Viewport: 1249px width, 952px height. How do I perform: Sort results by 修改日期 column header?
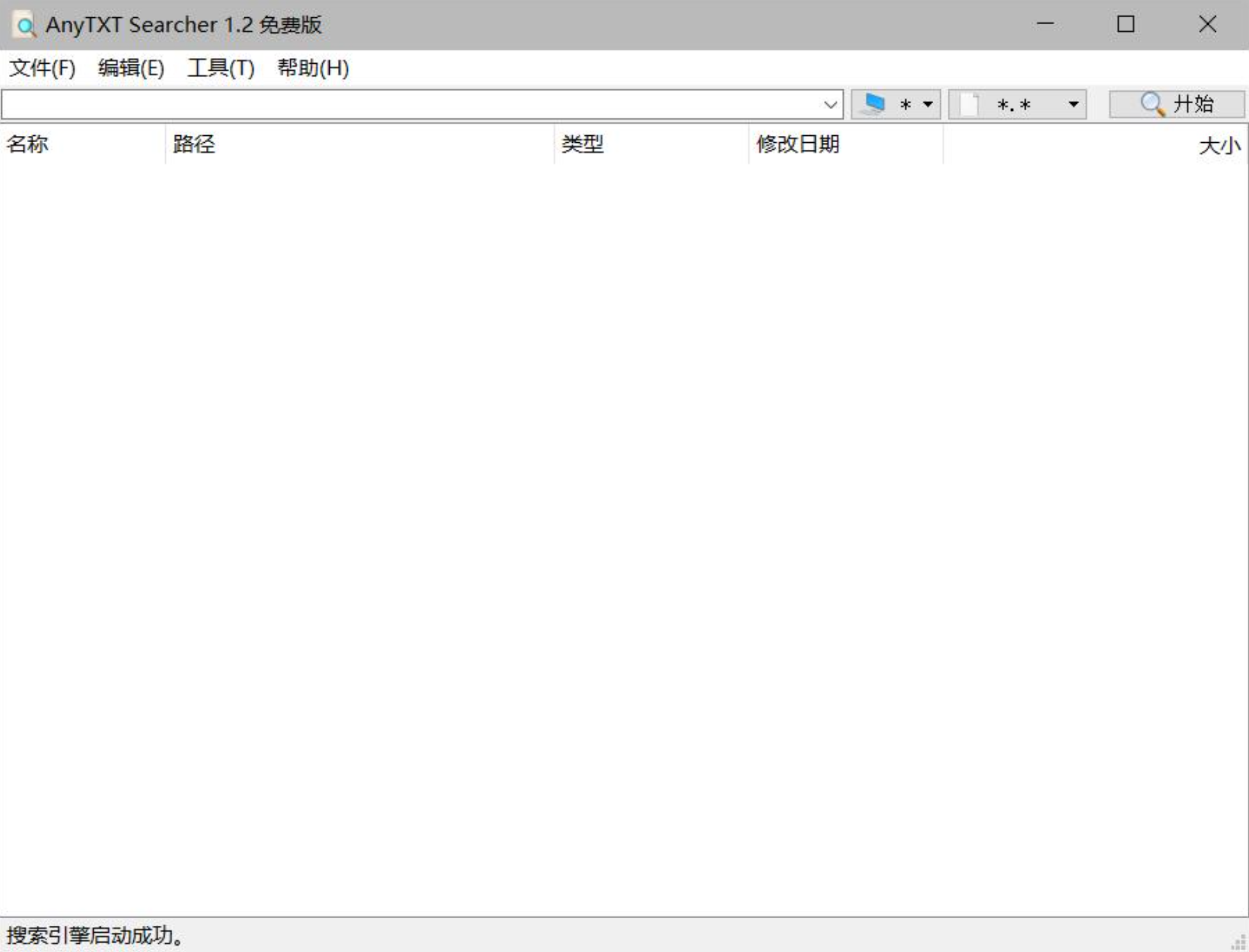point(797,144)
